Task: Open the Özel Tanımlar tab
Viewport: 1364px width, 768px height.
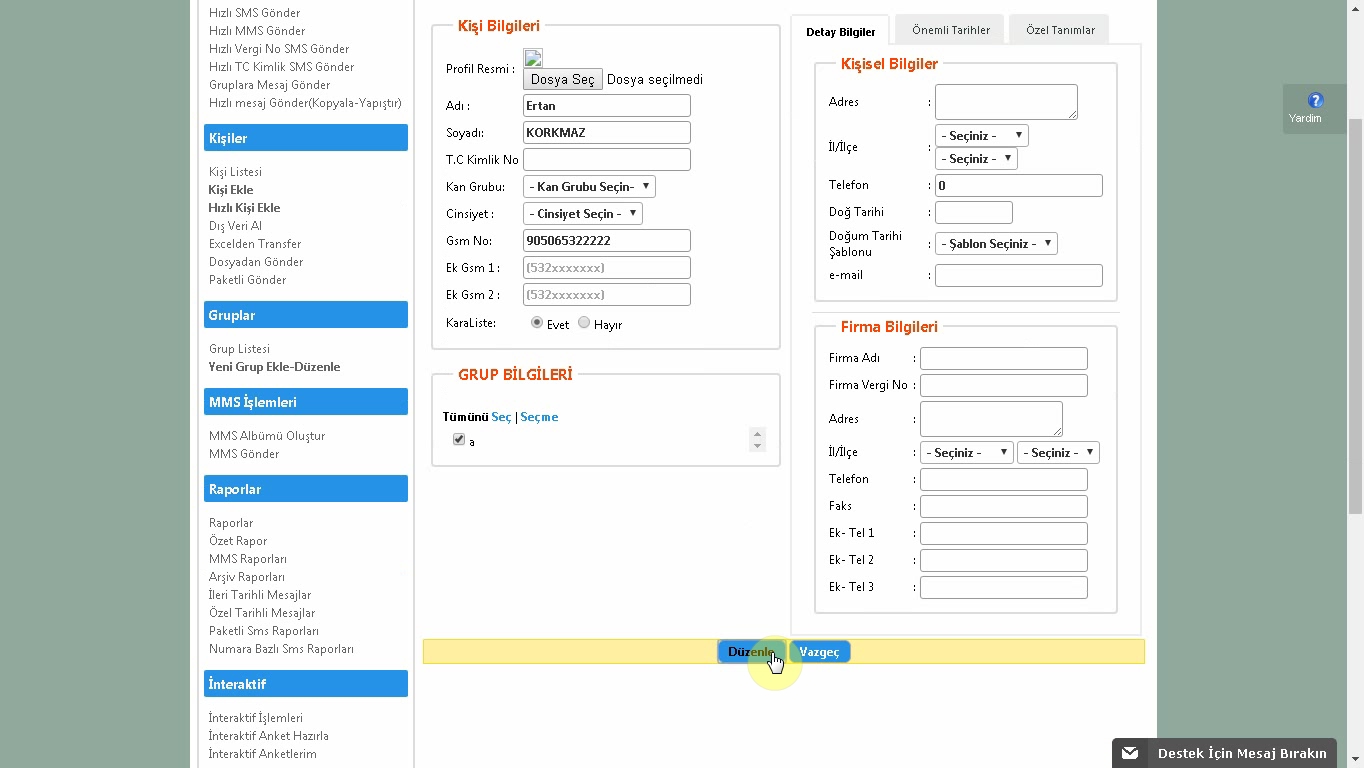Action: (1059, 30)
